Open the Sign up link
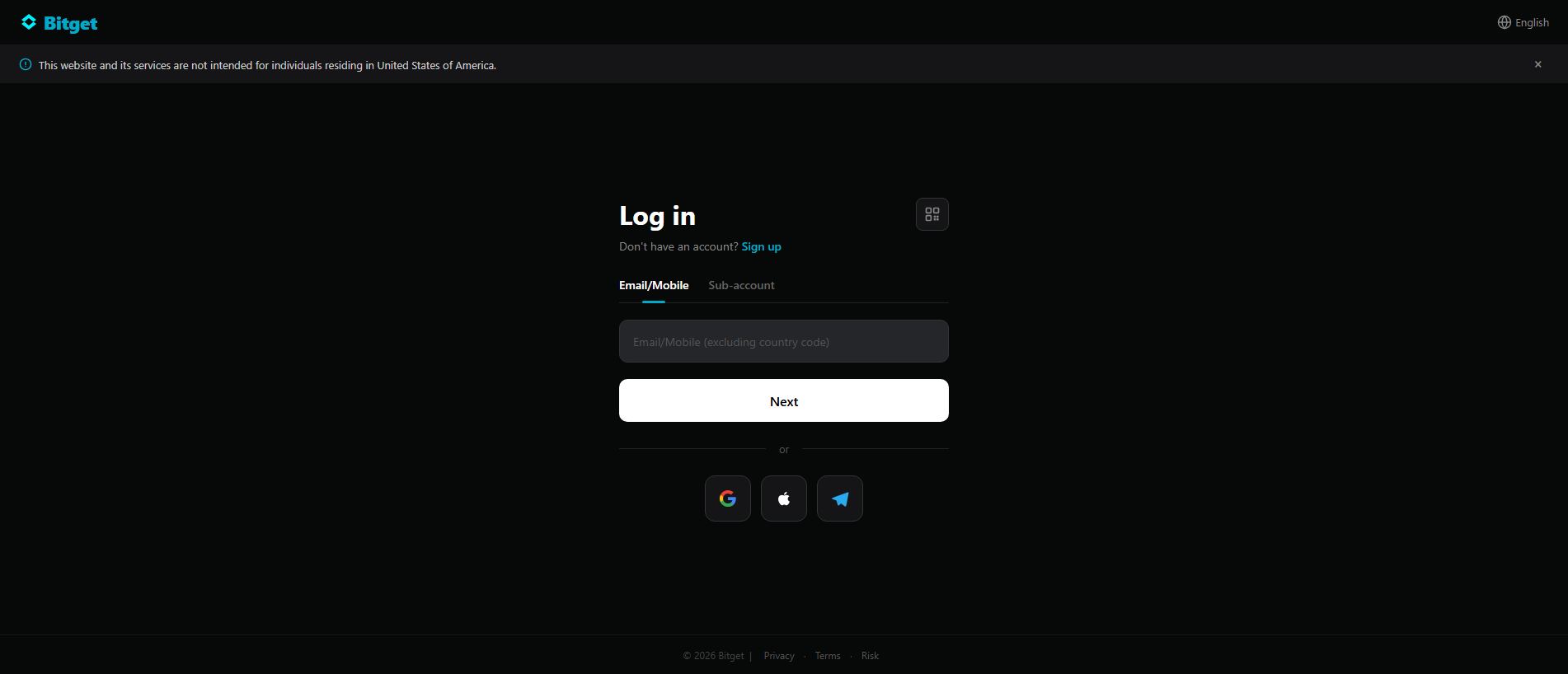 (x=761, y=246)
